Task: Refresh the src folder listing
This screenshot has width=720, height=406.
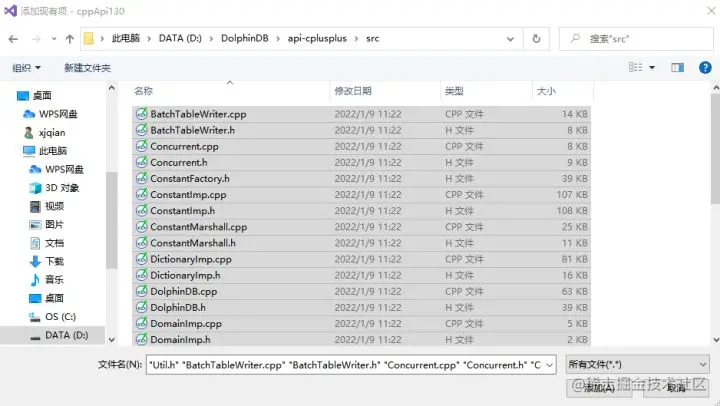Action: [x=536, y=39]
